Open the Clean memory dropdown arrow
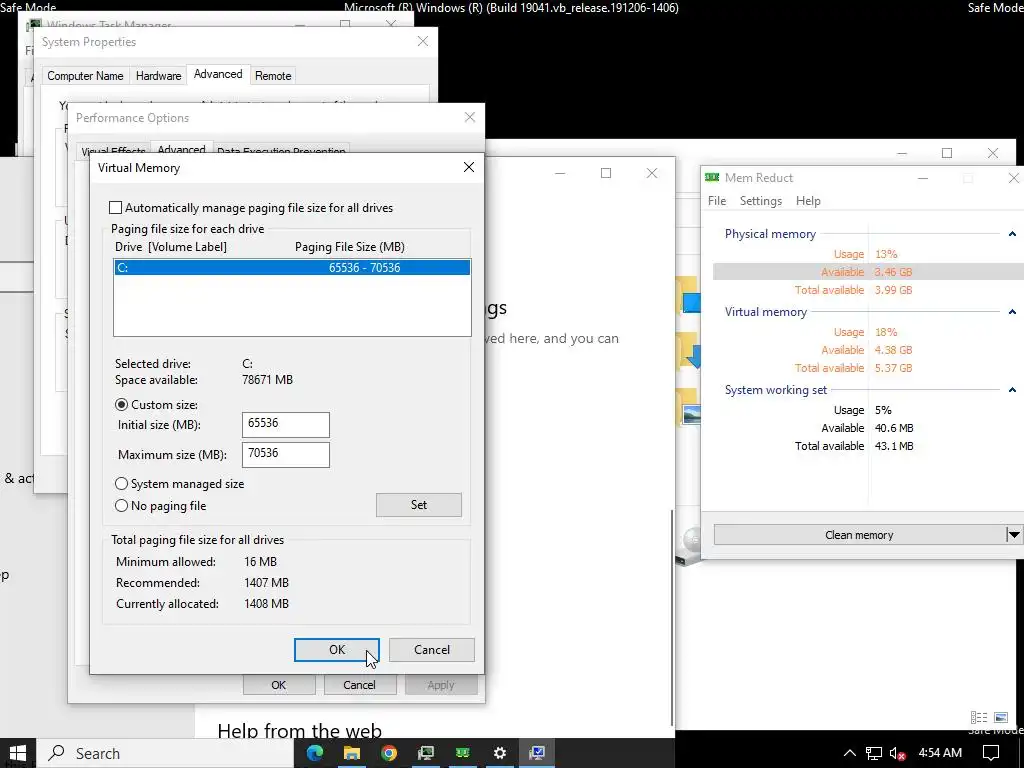 [x=1014, y=535]
